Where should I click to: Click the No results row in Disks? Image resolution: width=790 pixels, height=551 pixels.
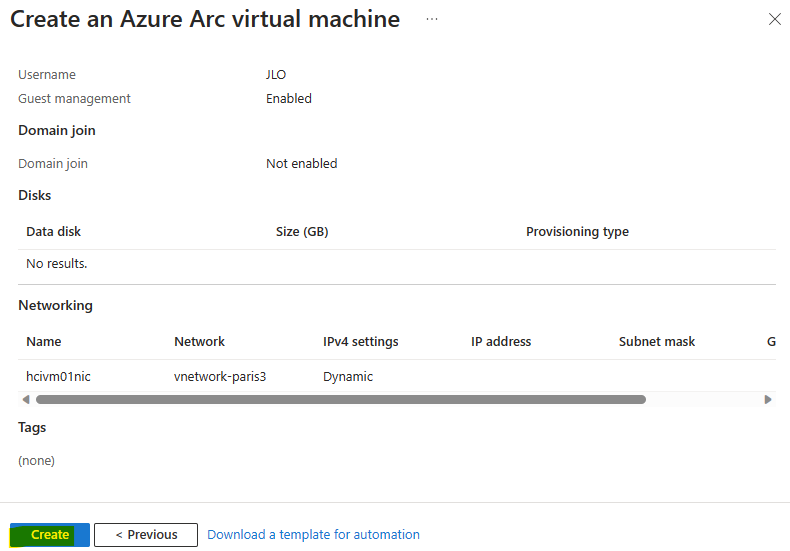[397, 263]
